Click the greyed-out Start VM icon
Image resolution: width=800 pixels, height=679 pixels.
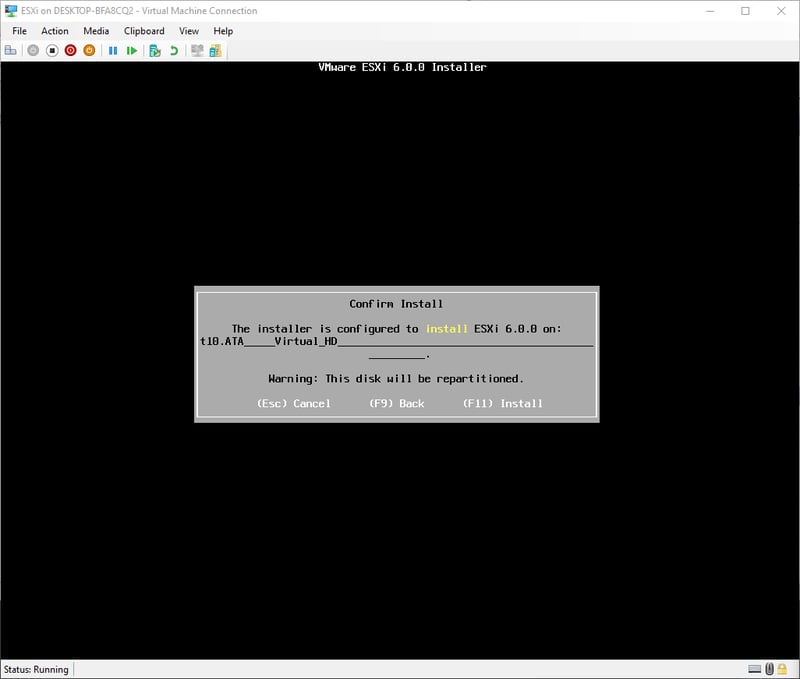coord(33,50)
